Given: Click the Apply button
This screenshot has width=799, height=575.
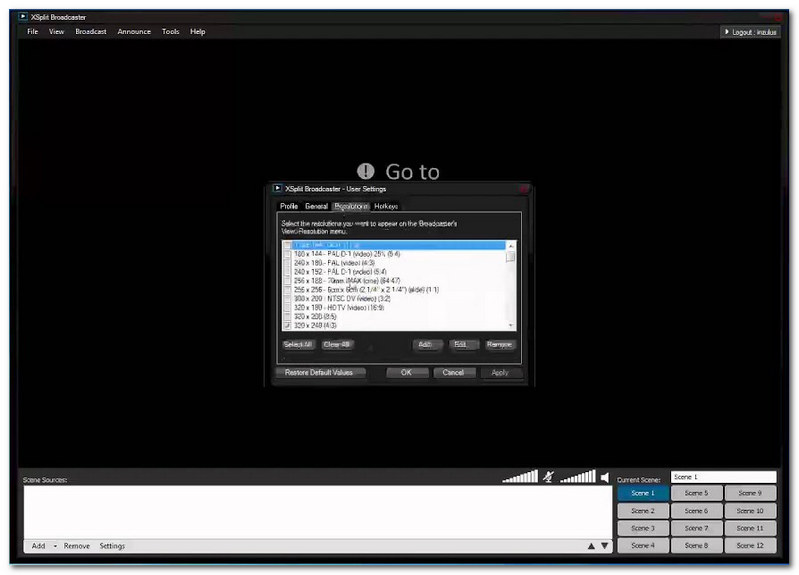Looking at the screenshot, I should 500,373.
